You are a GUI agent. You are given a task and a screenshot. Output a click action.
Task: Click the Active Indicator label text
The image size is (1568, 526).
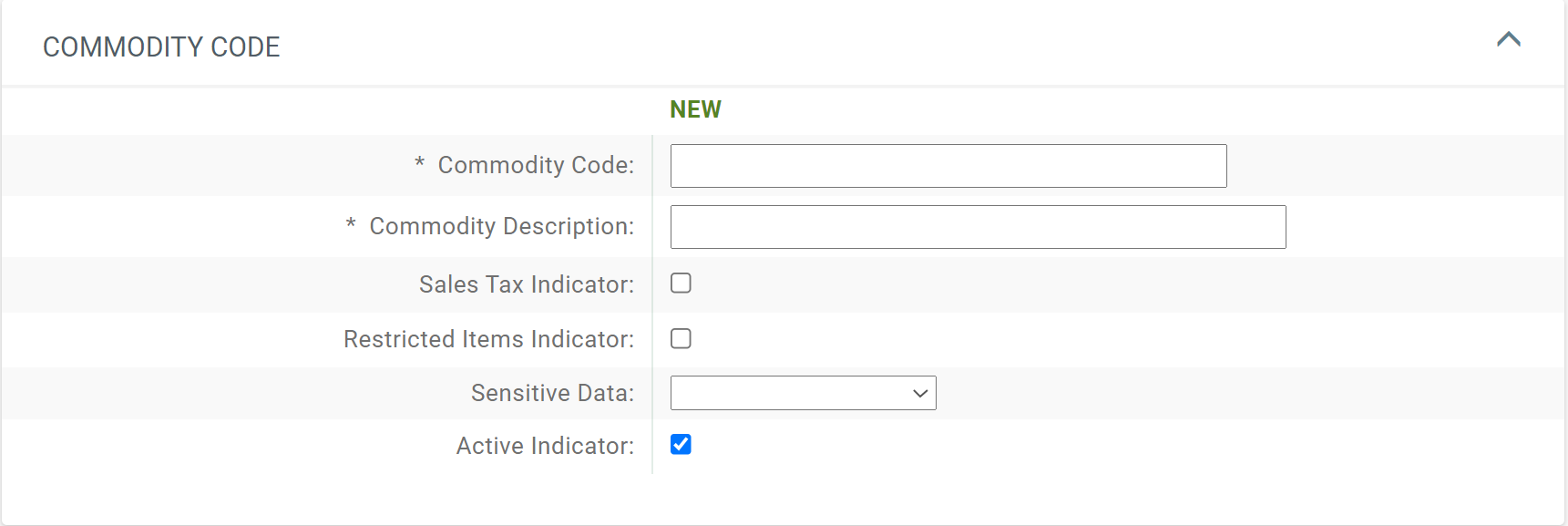[545, 445]
